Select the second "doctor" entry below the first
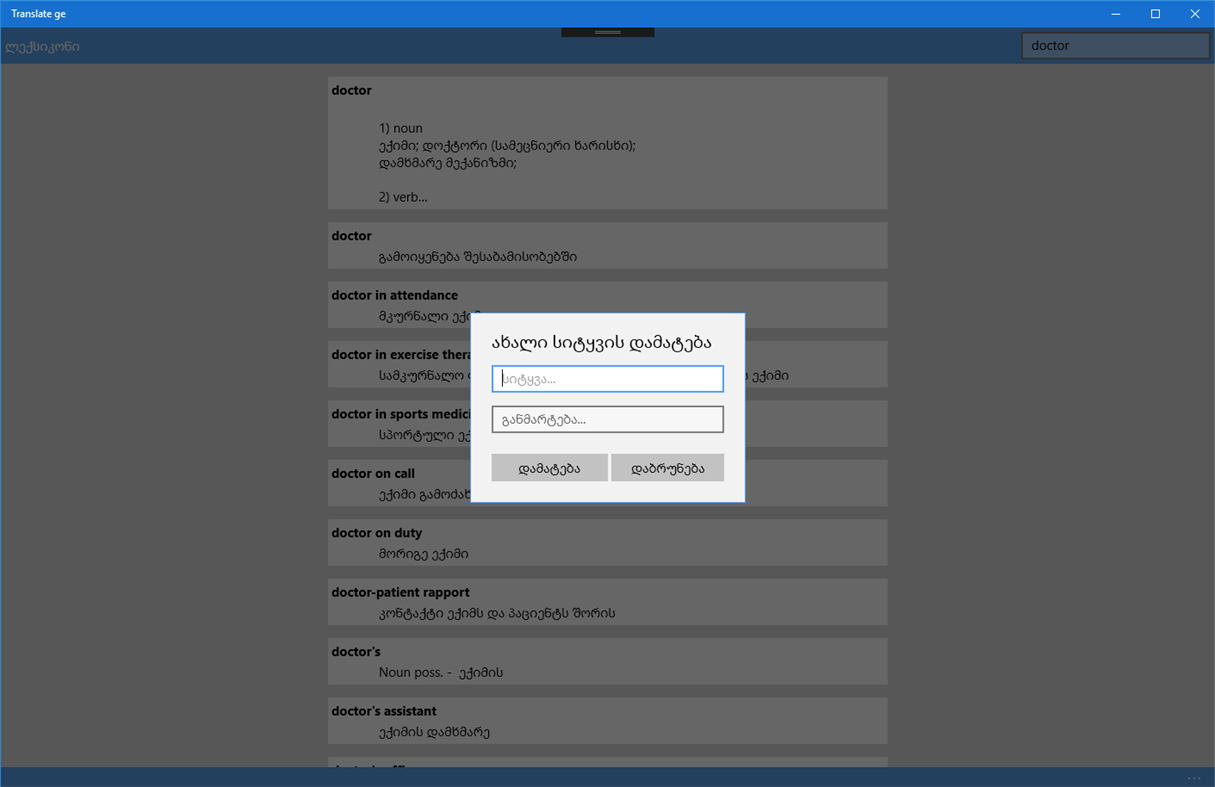This screenshot has height=787, width=1215. click(607, 245)
